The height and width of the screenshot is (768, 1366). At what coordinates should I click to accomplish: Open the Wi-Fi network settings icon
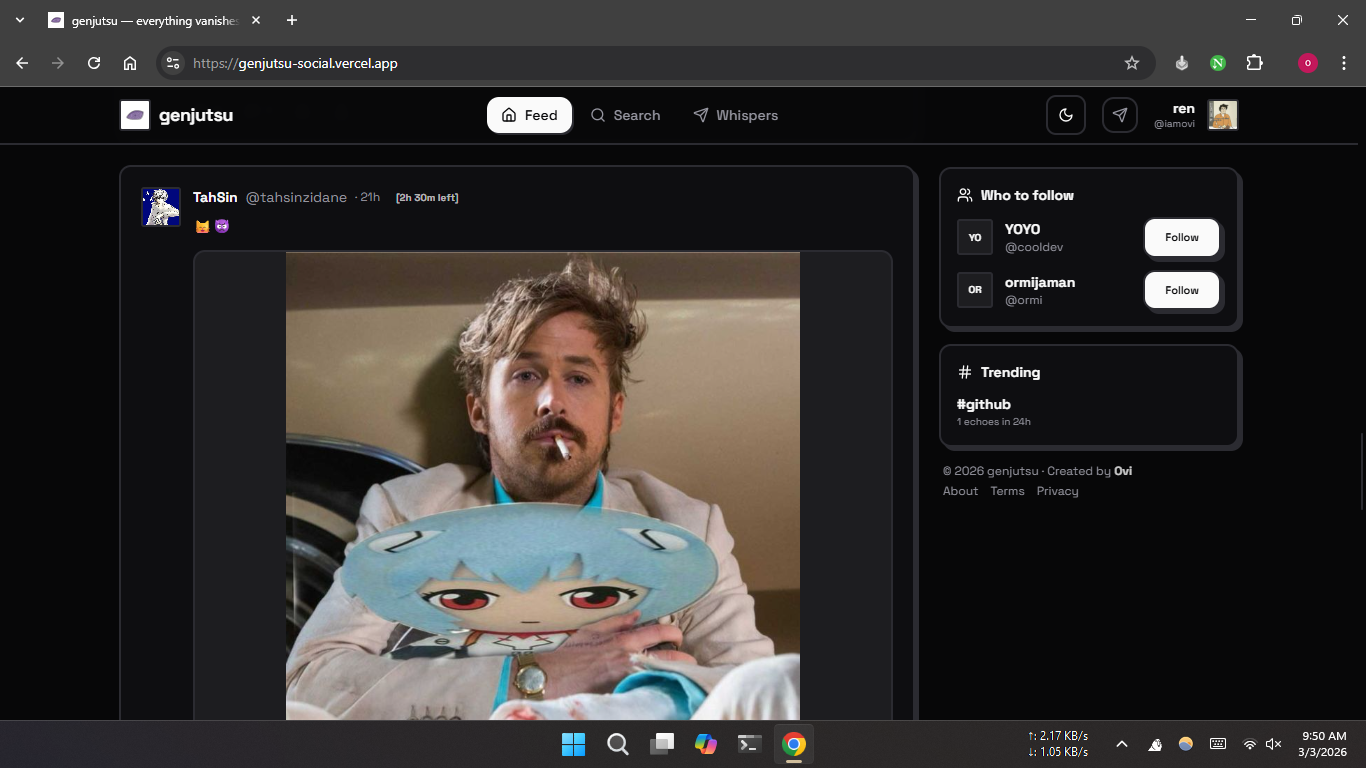tap(1249, 744)
